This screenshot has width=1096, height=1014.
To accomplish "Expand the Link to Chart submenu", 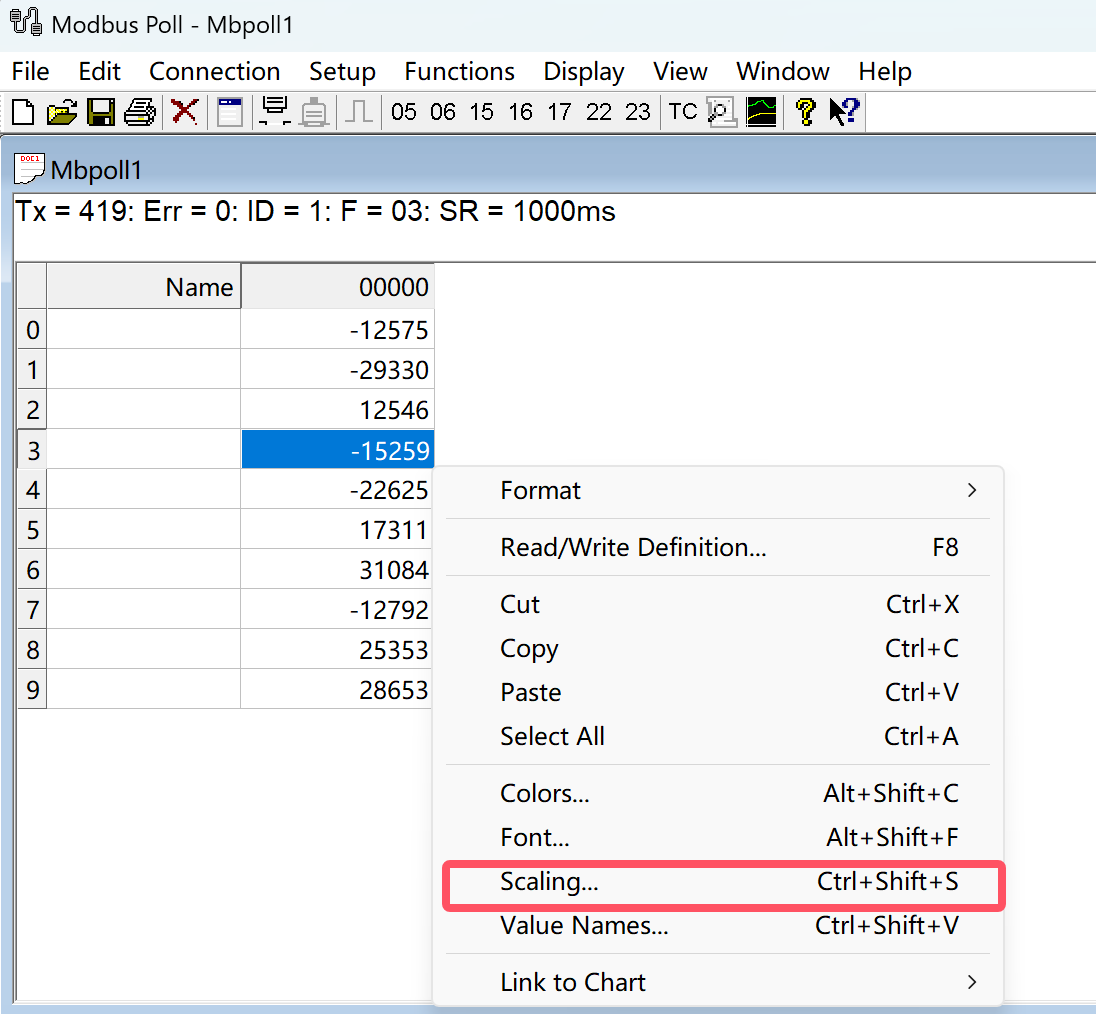I will (718, 982).
